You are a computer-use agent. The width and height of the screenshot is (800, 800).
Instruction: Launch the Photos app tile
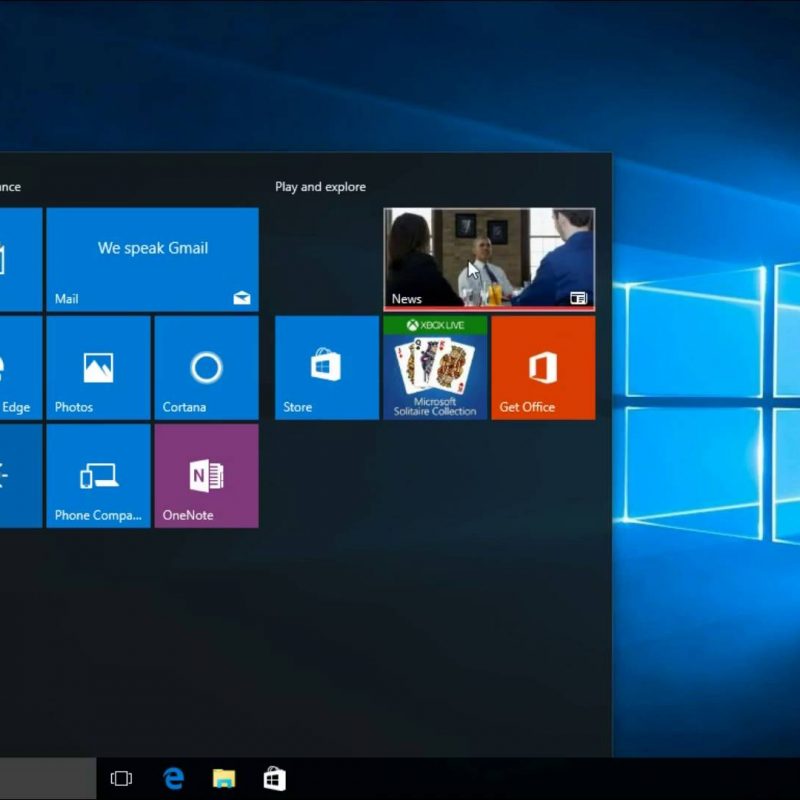point(98,367)
